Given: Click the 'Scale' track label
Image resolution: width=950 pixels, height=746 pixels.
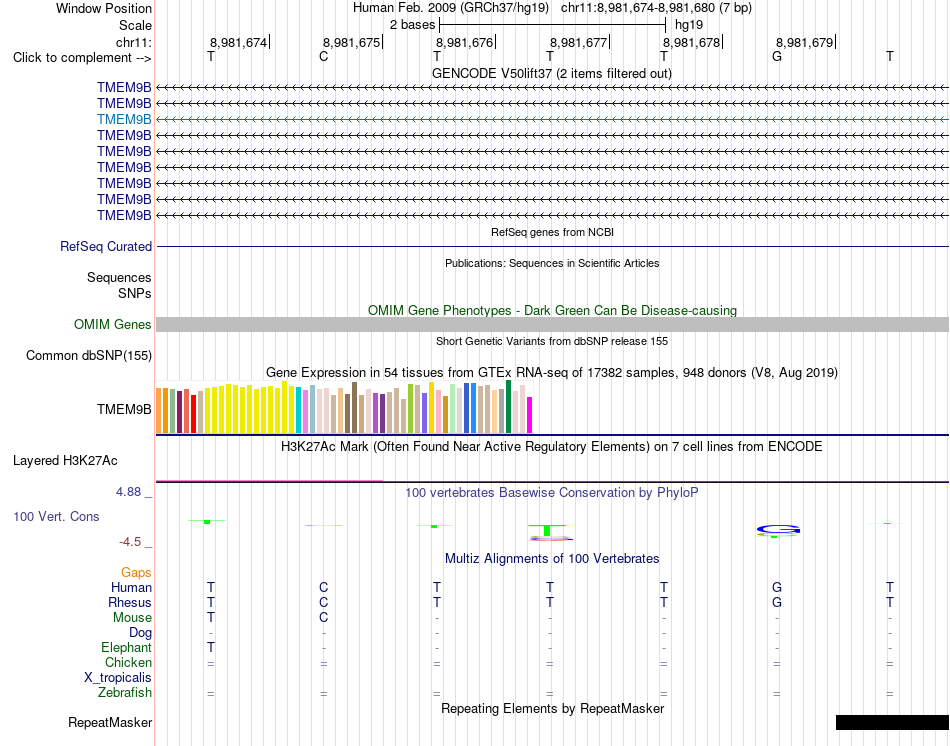Looking at the screenshot, I should (x=135, y=25).
